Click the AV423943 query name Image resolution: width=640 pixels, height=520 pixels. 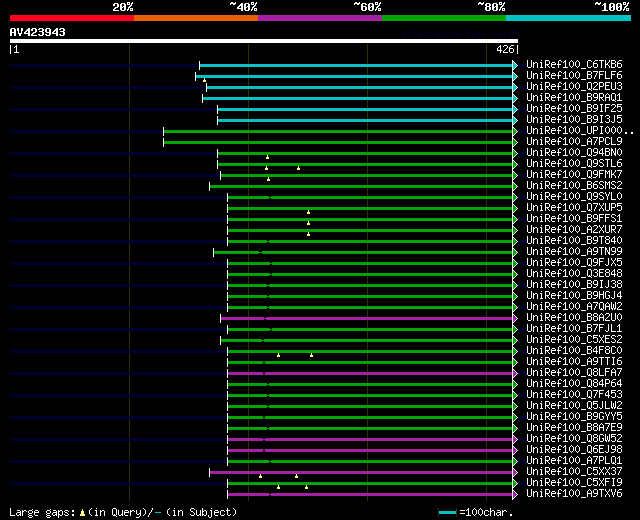click(38, 32)
